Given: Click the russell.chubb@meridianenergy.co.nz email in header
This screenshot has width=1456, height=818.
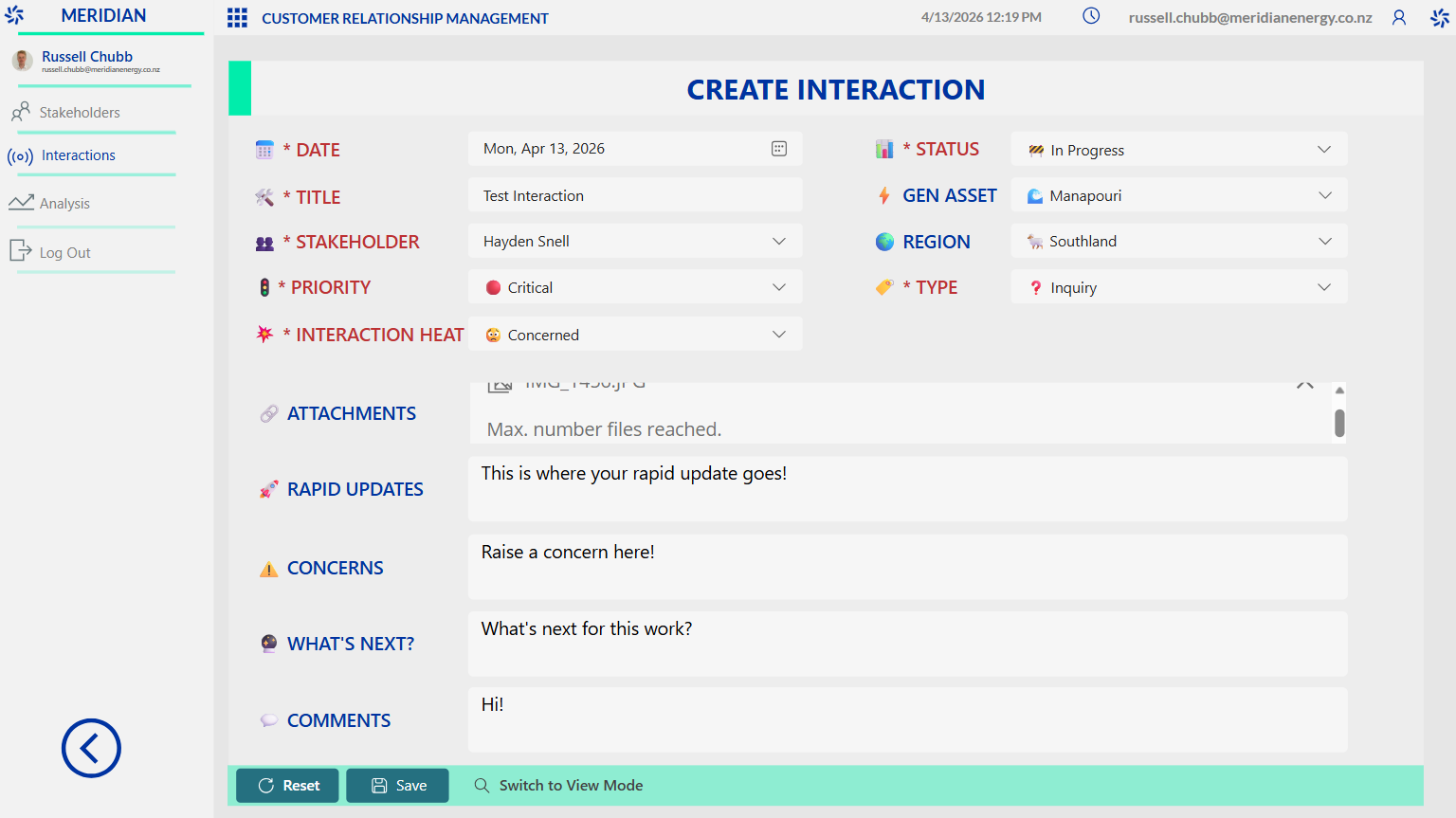Looking at the screenshot, I should coord(1250,17).
